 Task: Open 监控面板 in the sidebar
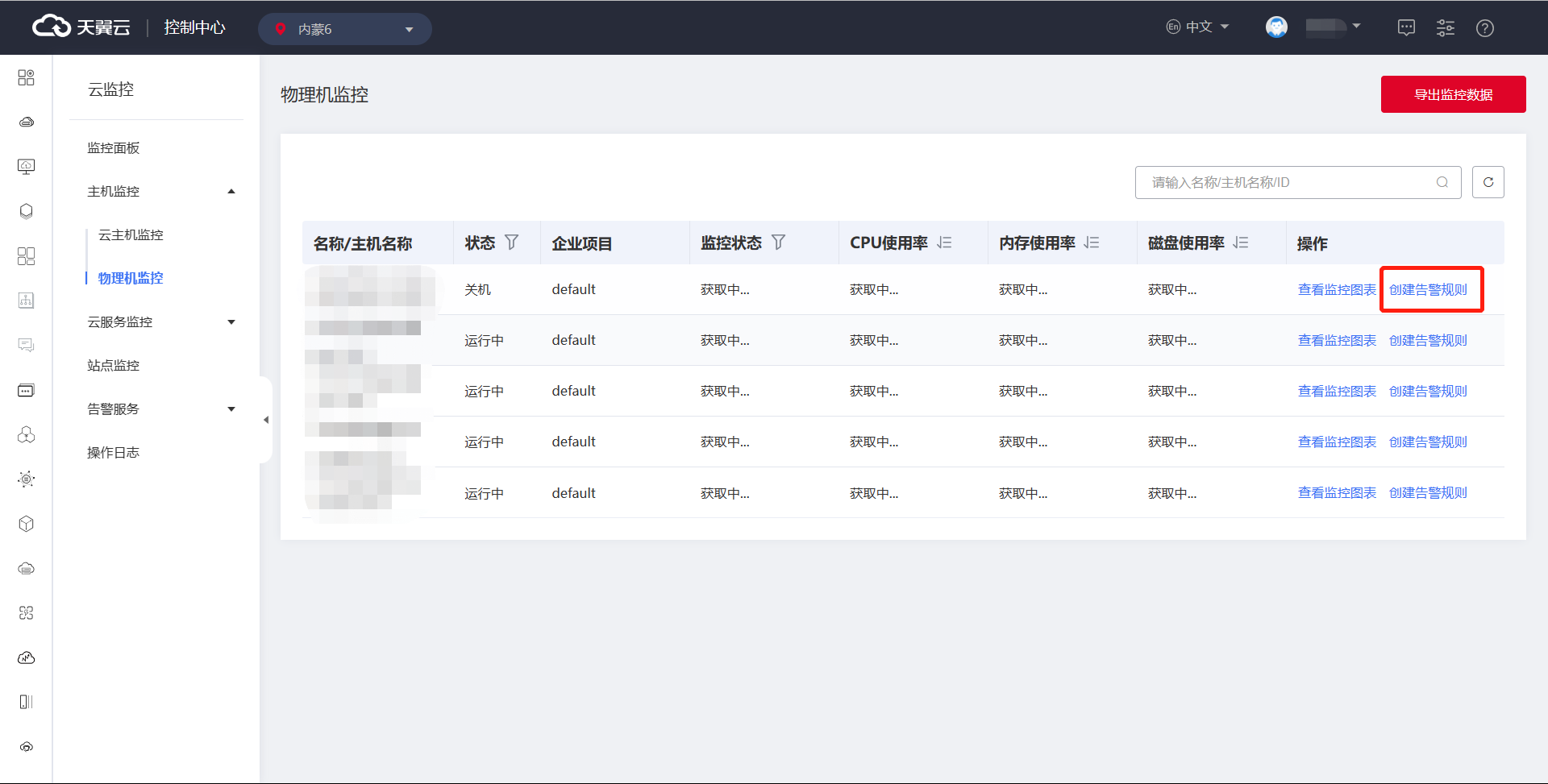114,148
